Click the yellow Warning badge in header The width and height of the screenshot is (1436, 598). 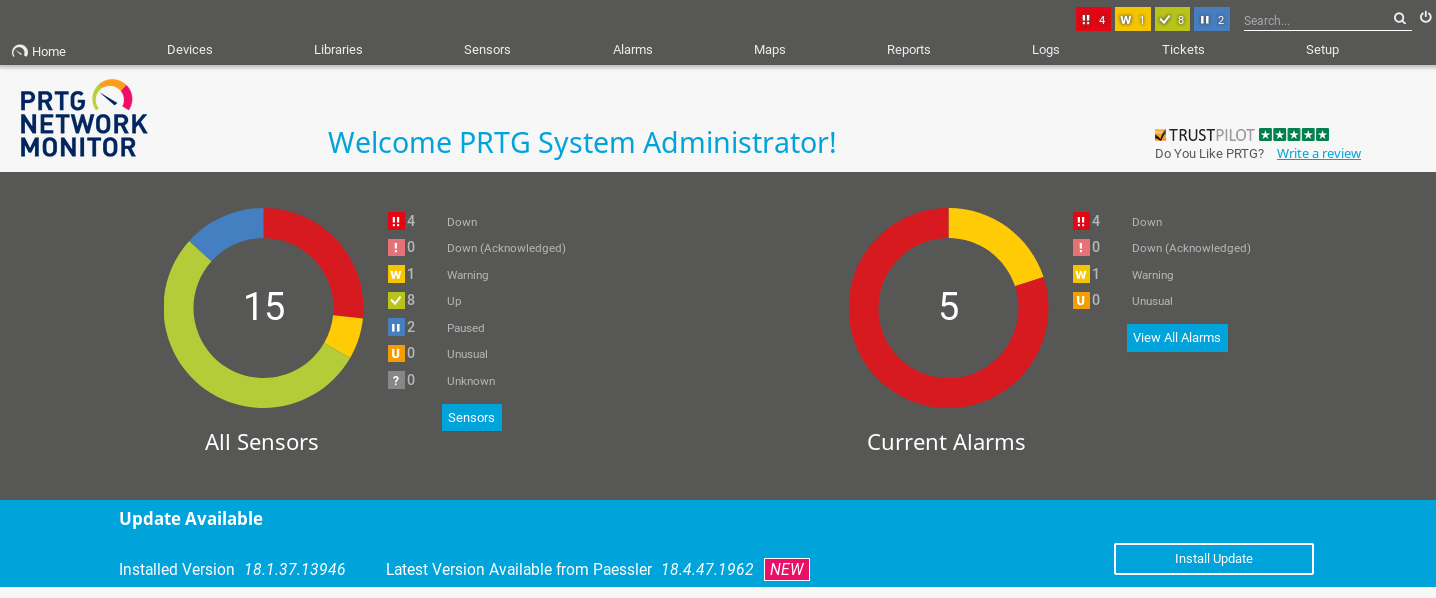click(x=1132, y=20)
